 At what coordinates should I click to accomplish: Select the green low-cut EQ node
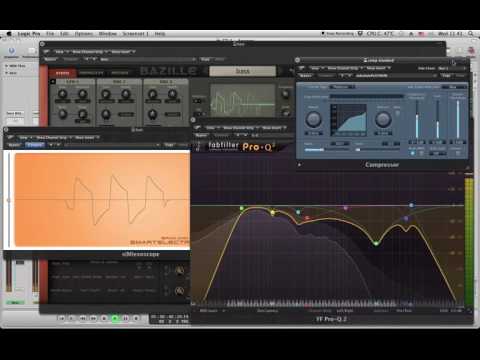coord(242,209)
